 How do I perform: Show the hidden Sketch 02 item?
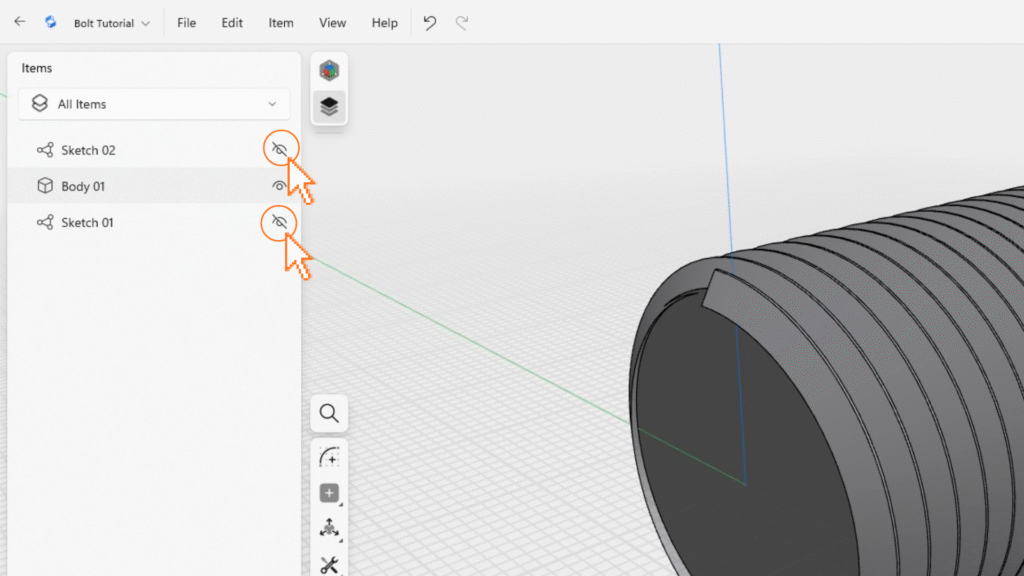280,150
